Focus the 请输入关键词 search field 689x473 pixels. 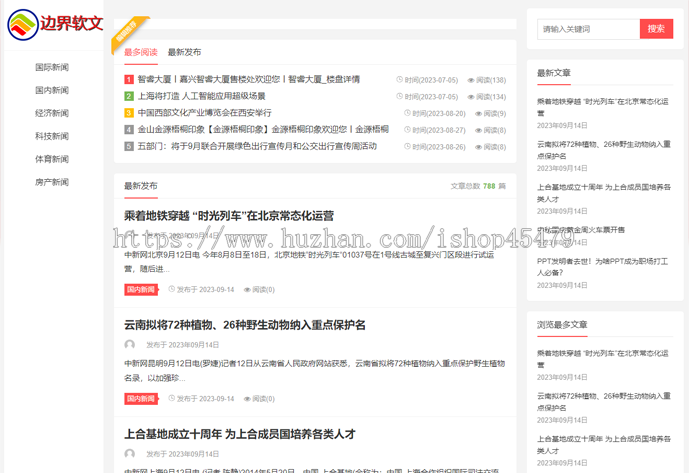588,29
